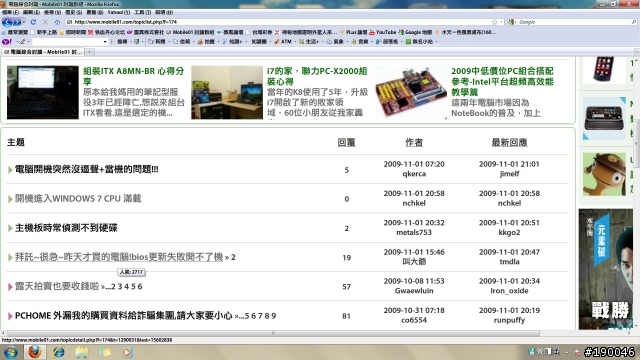Image resolution: width=640 pixels, height=360 pixels.
Task: Open thread 主機板時常偵測不到硬碟
Action: pyautogui.click(x=66, y=228)
